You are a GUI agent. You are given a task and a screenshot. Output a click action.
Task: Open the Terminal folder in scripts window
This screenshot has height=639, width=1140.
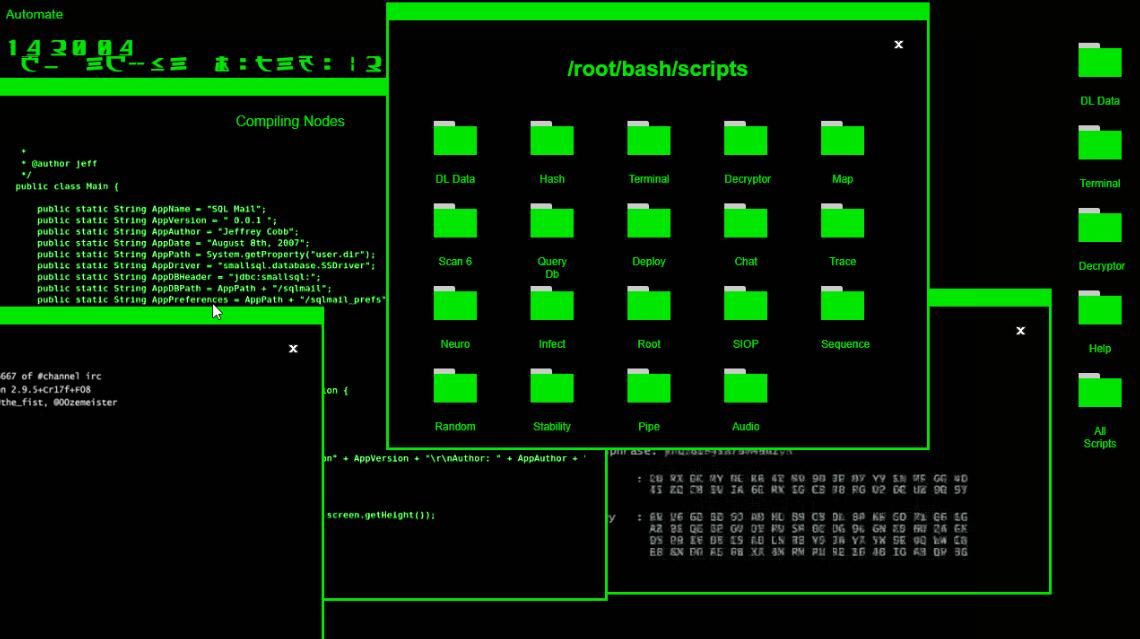[649, 138]
